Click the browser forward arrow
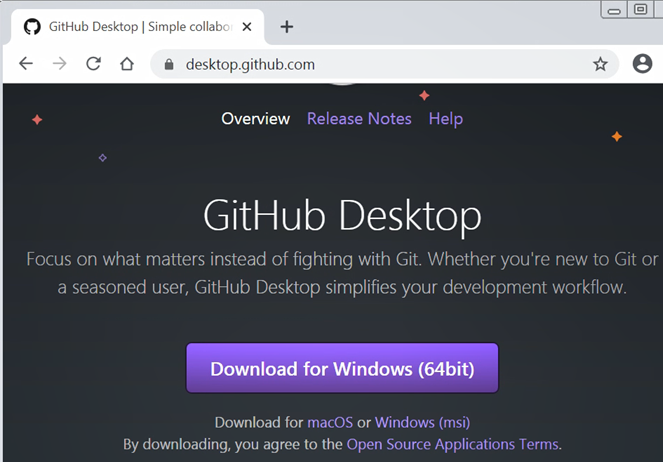 pos(60,64)
